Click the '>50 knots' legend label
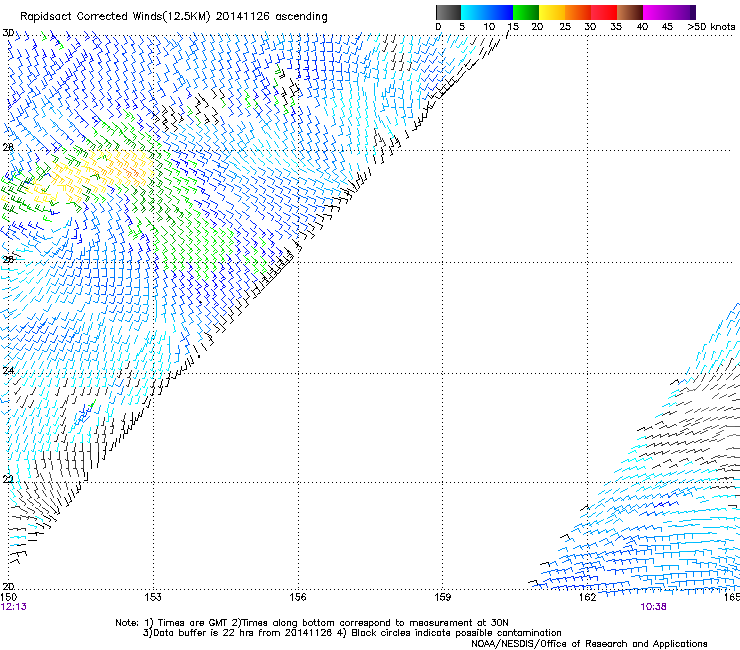 point(711,27)
